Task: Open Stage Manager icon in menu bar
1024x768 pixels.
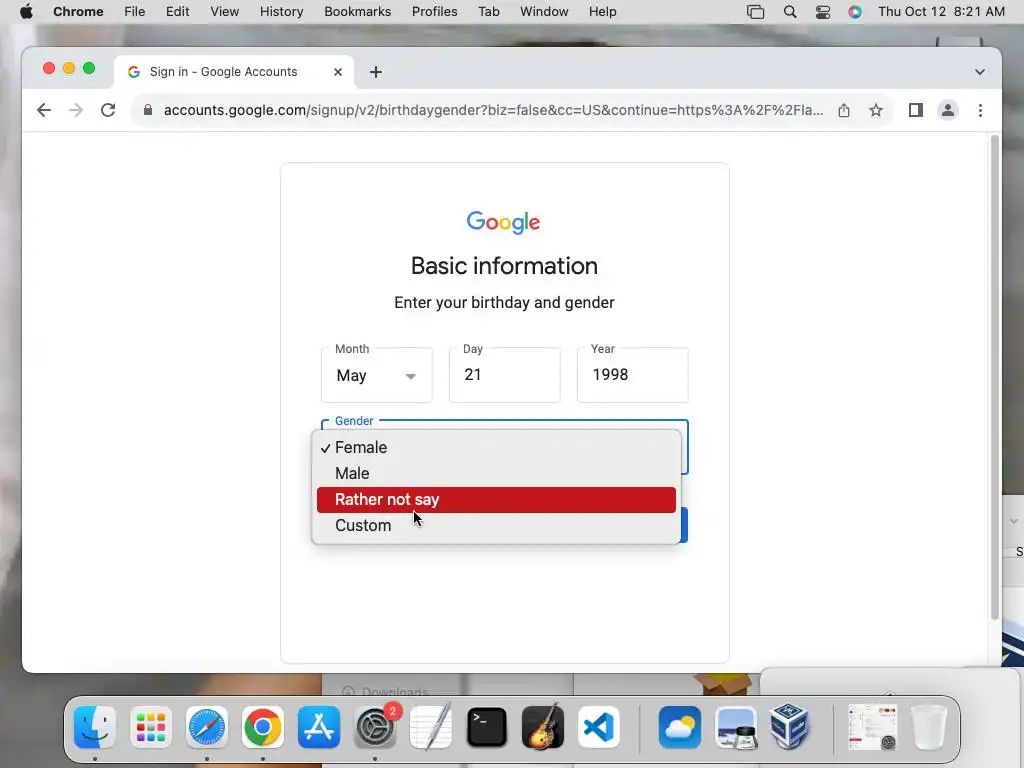Action: [756, 12]
